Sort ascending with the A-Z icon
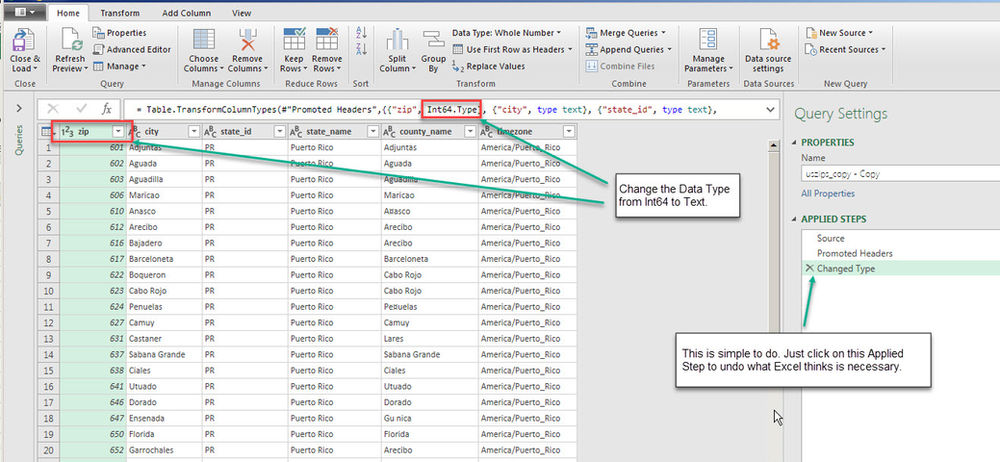 362,33
